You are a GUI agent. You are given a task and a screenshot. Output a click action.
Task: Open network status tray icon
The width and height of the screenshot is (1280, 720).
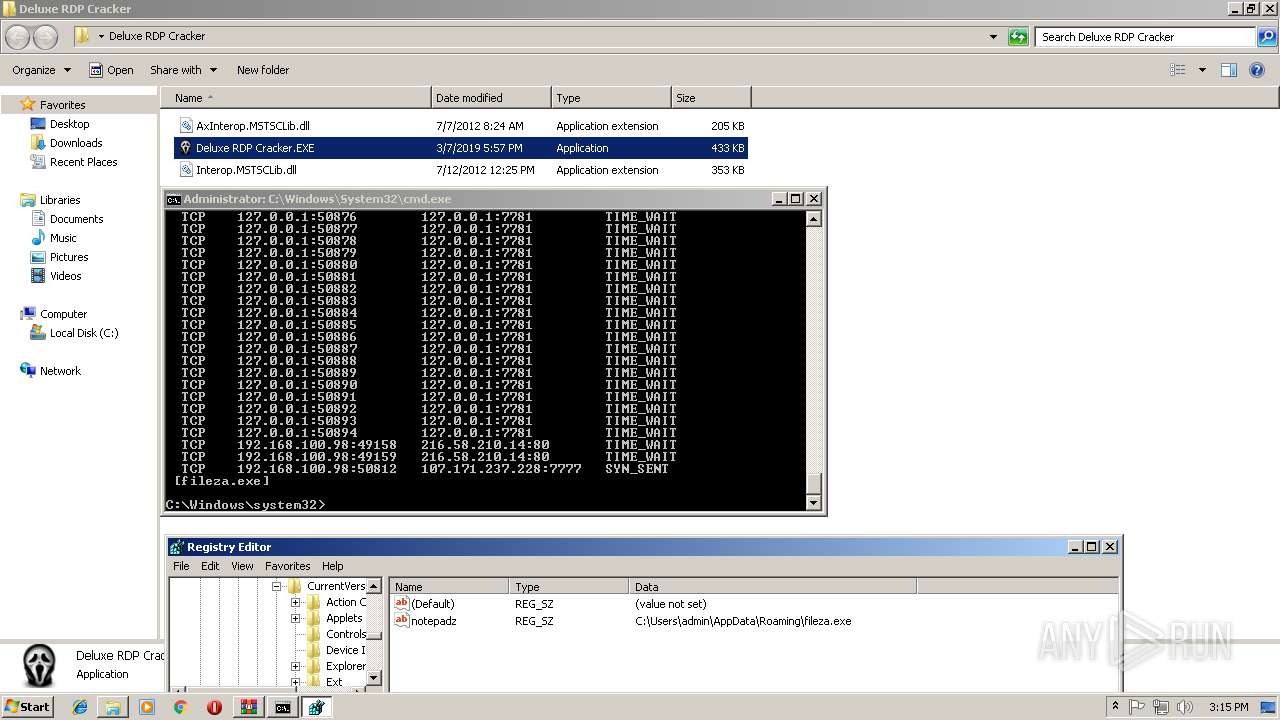1159,707
